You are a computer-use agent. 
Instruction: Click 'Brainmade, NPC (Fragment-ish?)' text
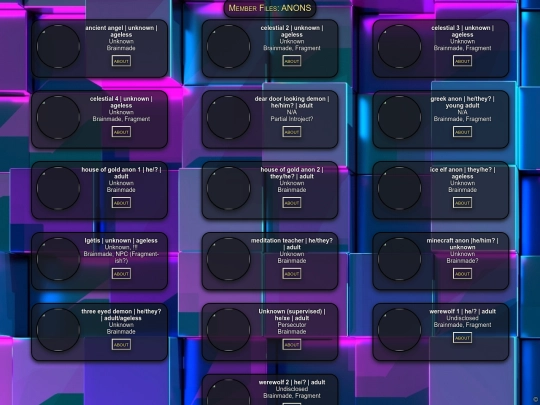tap(121, 258)
